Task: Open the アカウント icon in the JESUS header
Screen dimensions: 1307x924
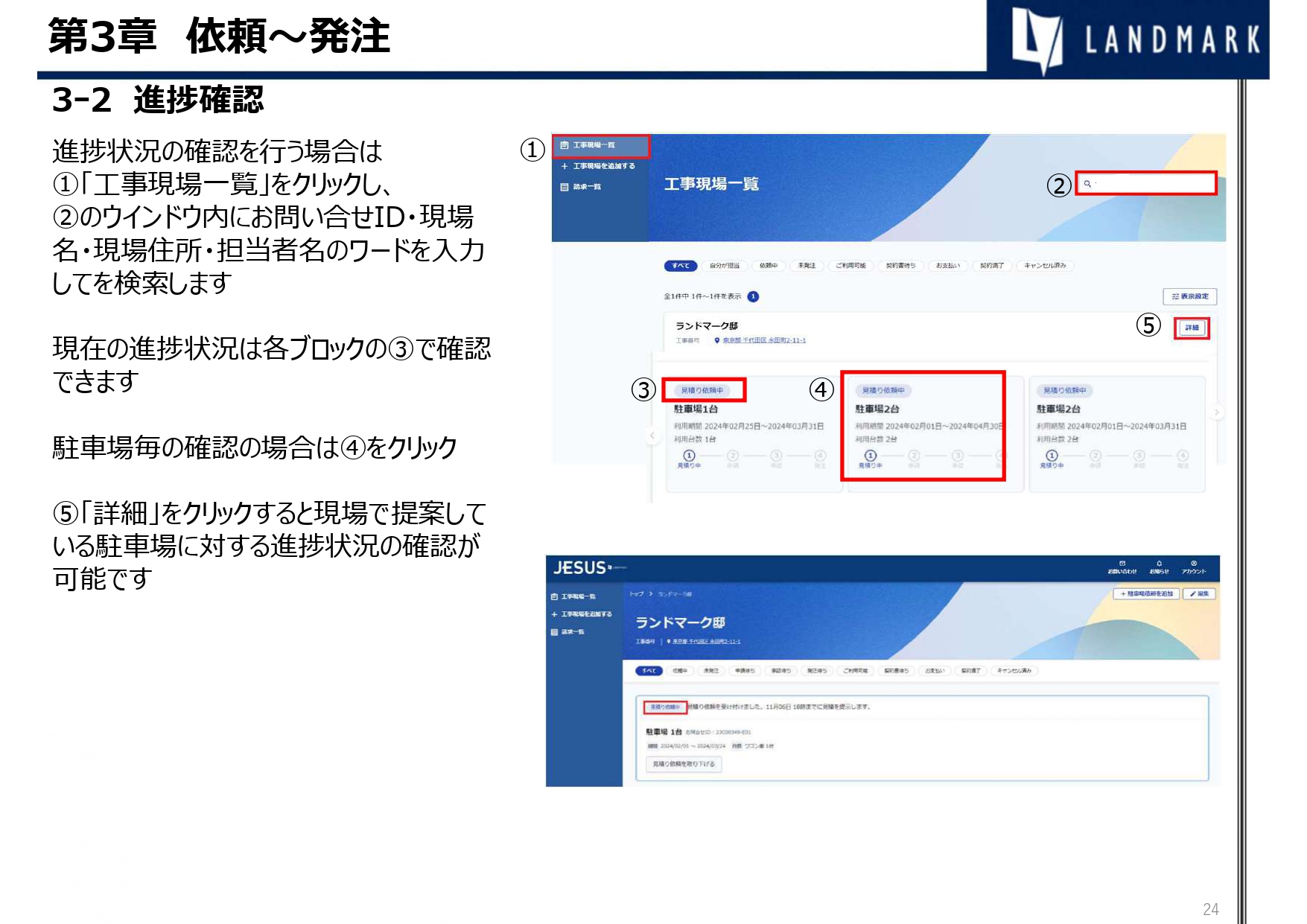Action: [x=1194, y=564]
